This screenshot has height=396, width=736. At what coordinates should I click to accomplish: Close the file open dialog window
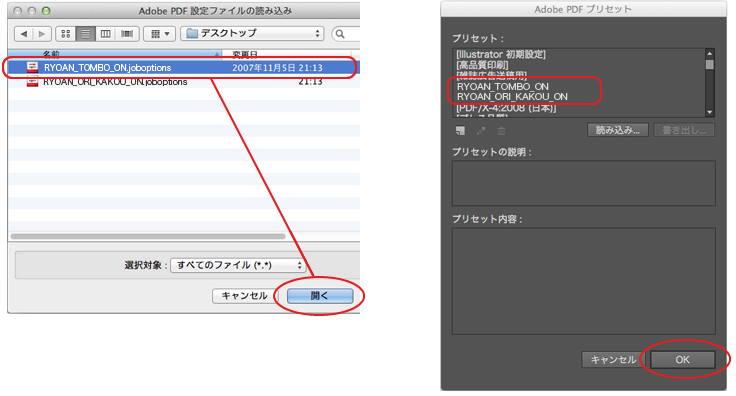click(x=18, y=10)
